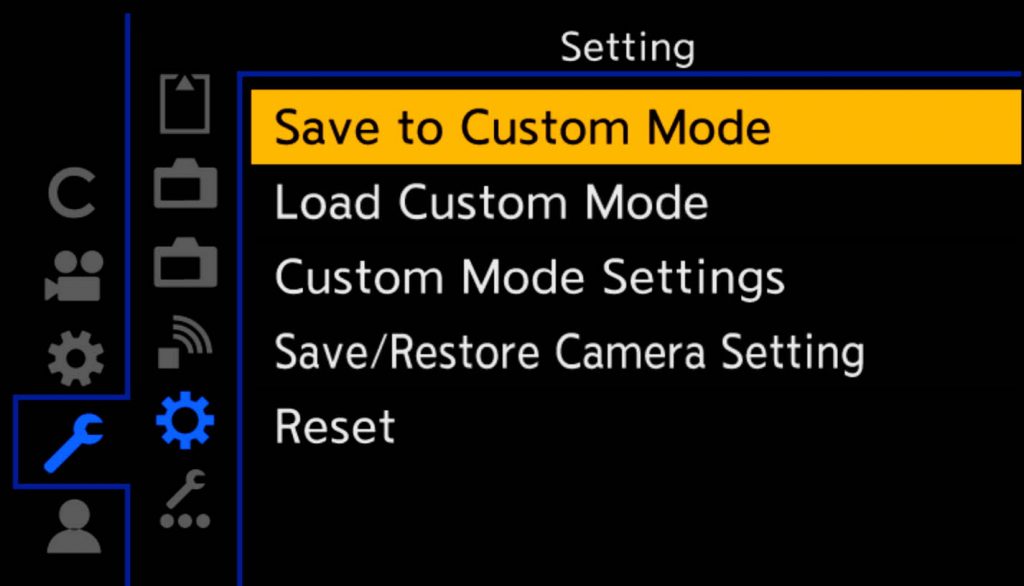Open the wireless antenna IN/OUT page icon

(185, 340)
